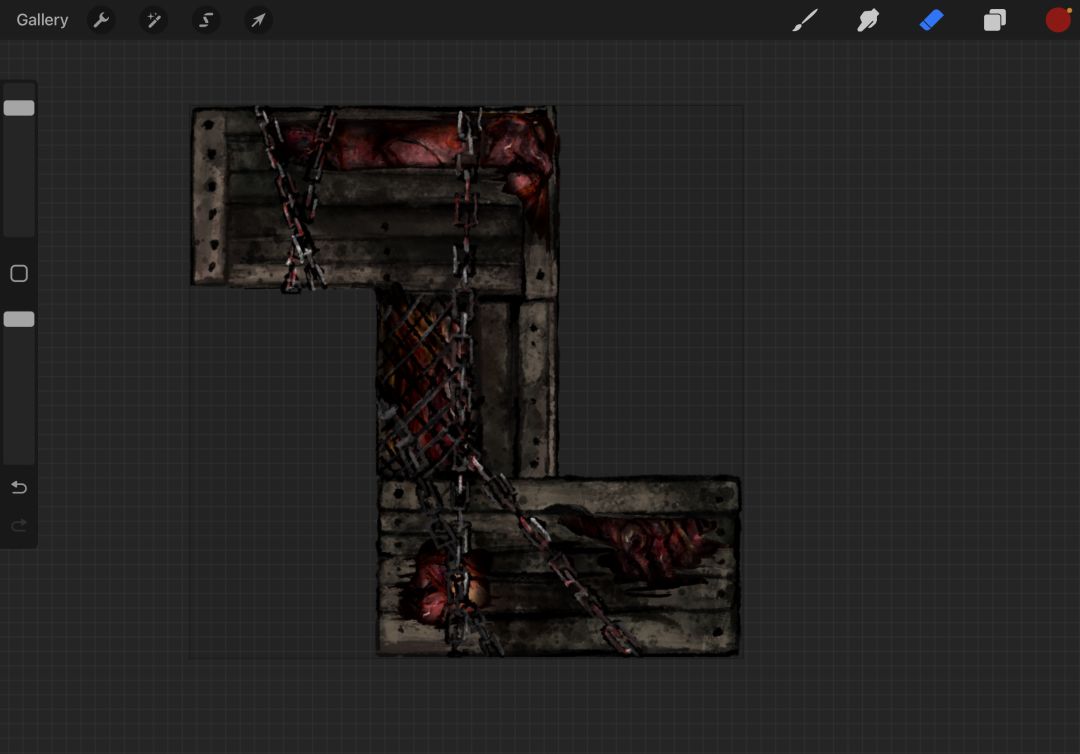Image resolution: width=1080 pixels, height=754 pixels.
Task: Activate the Selection tool
Action: [x=206, y=20]
